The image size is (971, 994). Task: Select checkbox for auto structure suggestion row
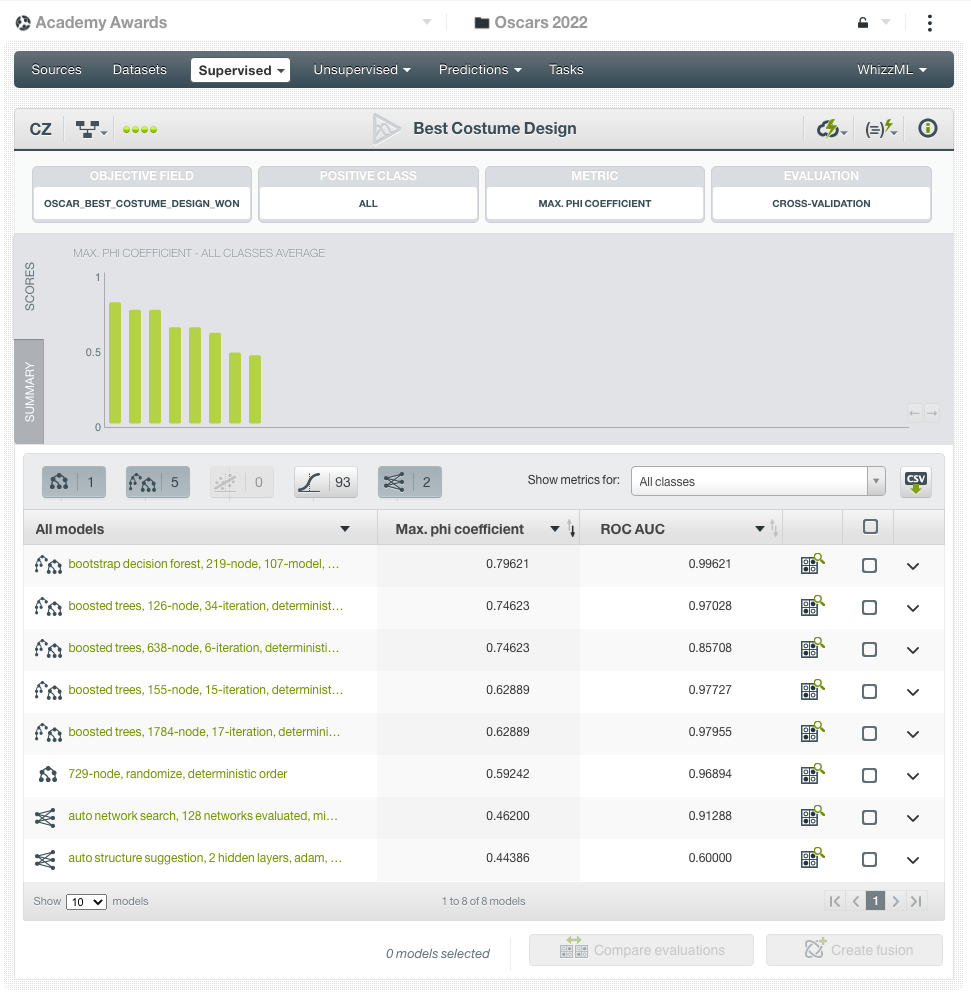869,859
